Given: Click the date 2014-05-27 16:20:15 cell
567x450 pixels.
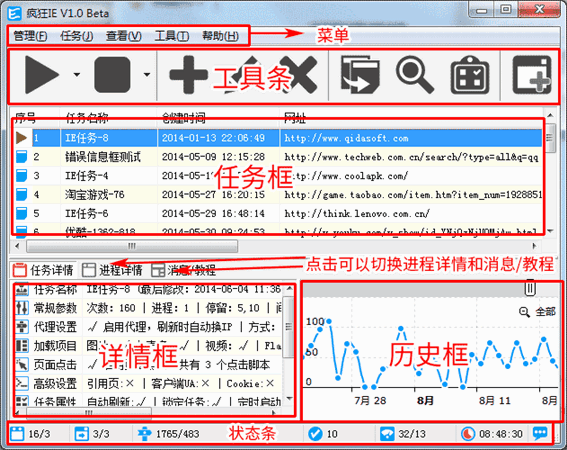Looking at the screenshot, I should point(213,195).
